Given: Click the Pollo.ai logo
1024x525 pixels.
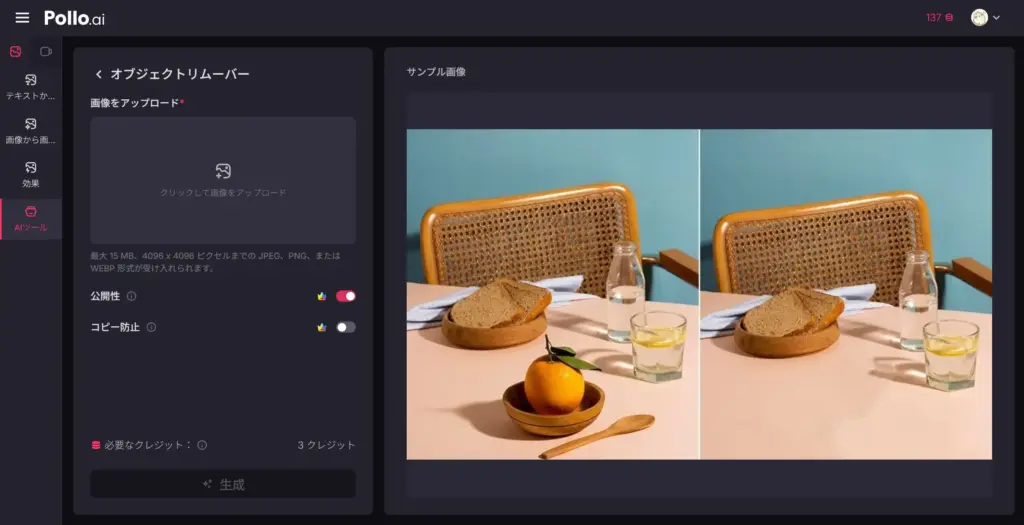Looking at the screenshot, I should tap(74, 18).
